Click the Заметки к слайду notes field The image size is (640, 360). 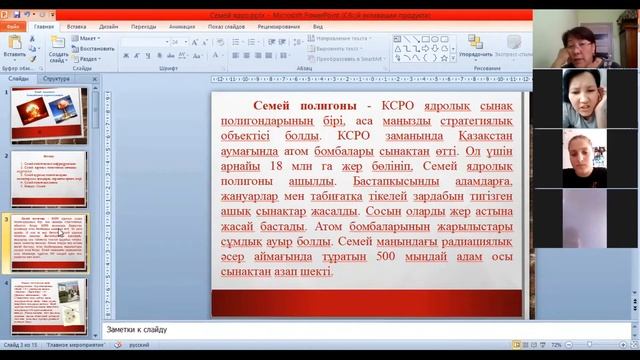tap(367, 330)
